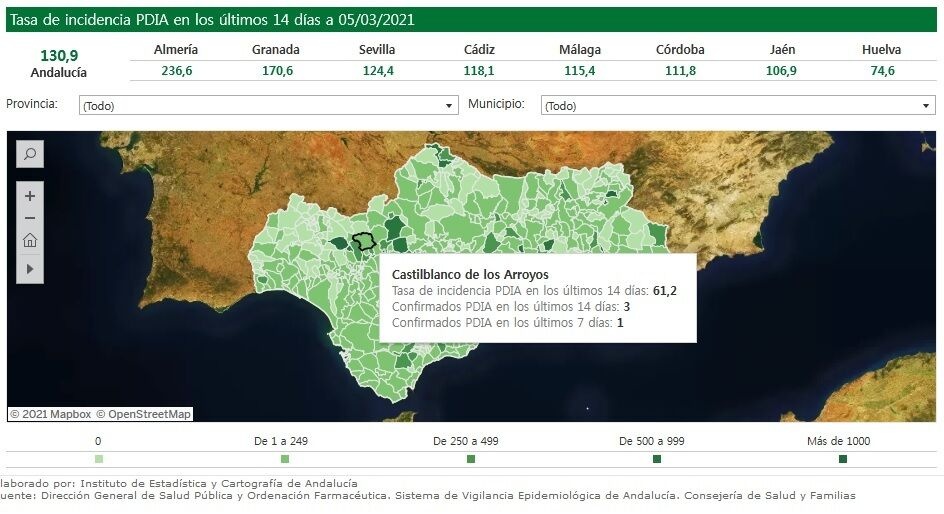Image resolution: width=944 pixels, height=514 pixels.
Task: Select the 'De 250 a 499' legend swatch
Action: [x=471, y=459]
